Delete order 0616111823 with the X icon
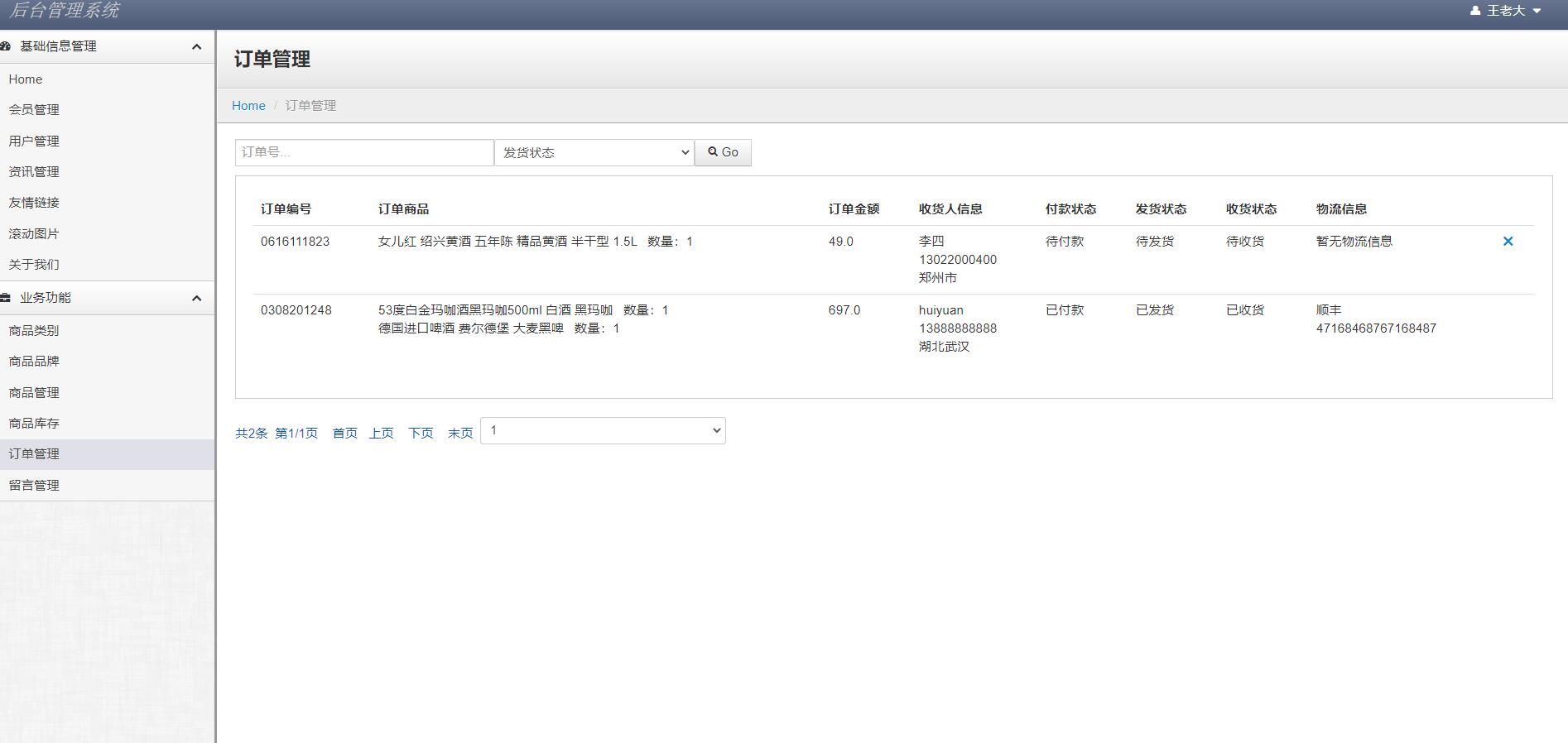This screenshot has height=743, width=1568. 1508,242
